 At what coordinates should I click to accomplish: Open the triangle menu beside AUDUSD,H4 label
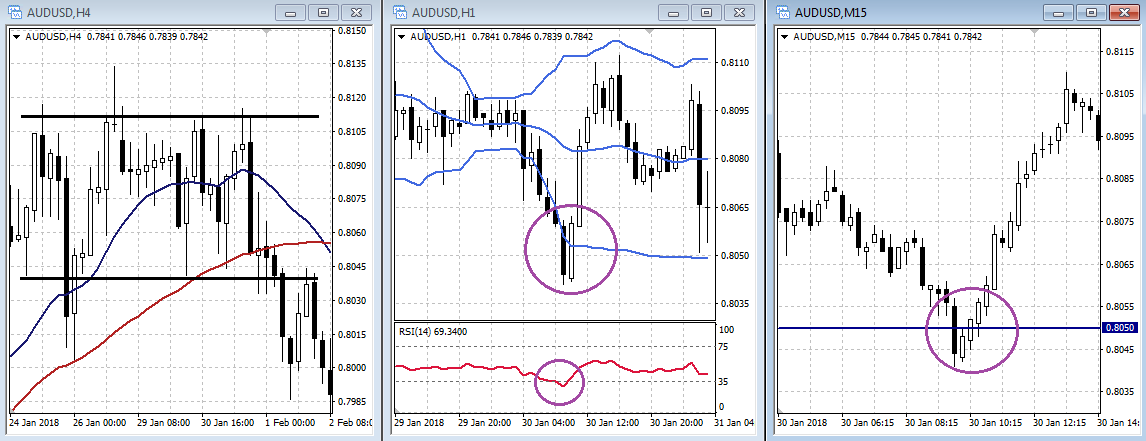tap(16, 37)
